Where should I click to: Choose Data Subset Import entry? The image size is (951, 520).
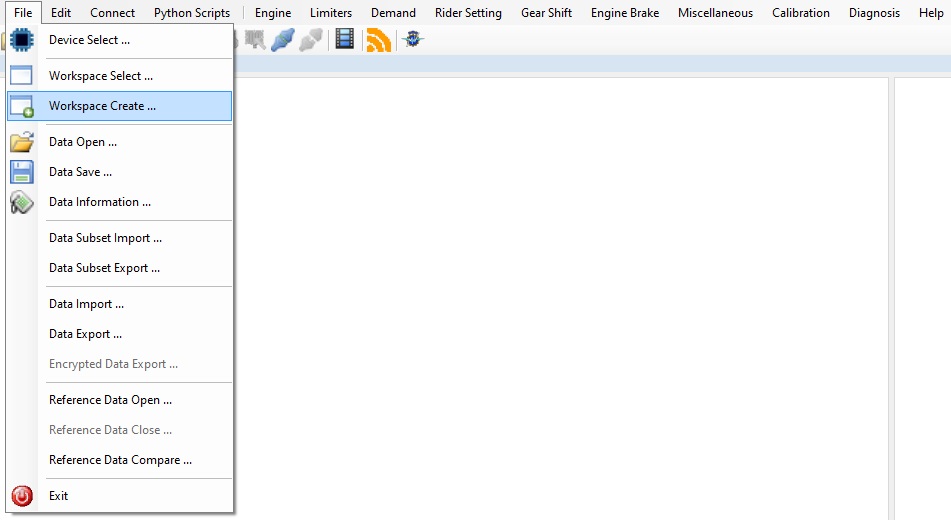coord(119,238)
